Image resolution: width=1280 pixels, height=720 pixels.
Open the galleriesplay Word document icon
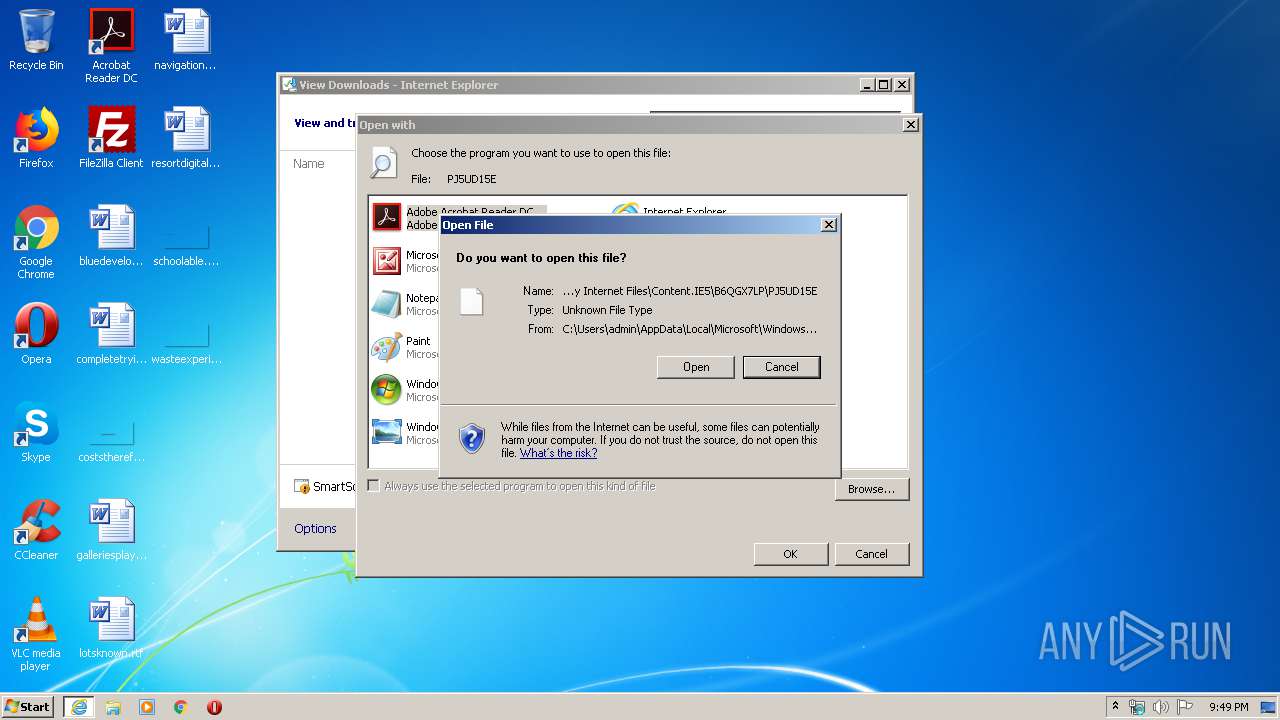point(111,530)
